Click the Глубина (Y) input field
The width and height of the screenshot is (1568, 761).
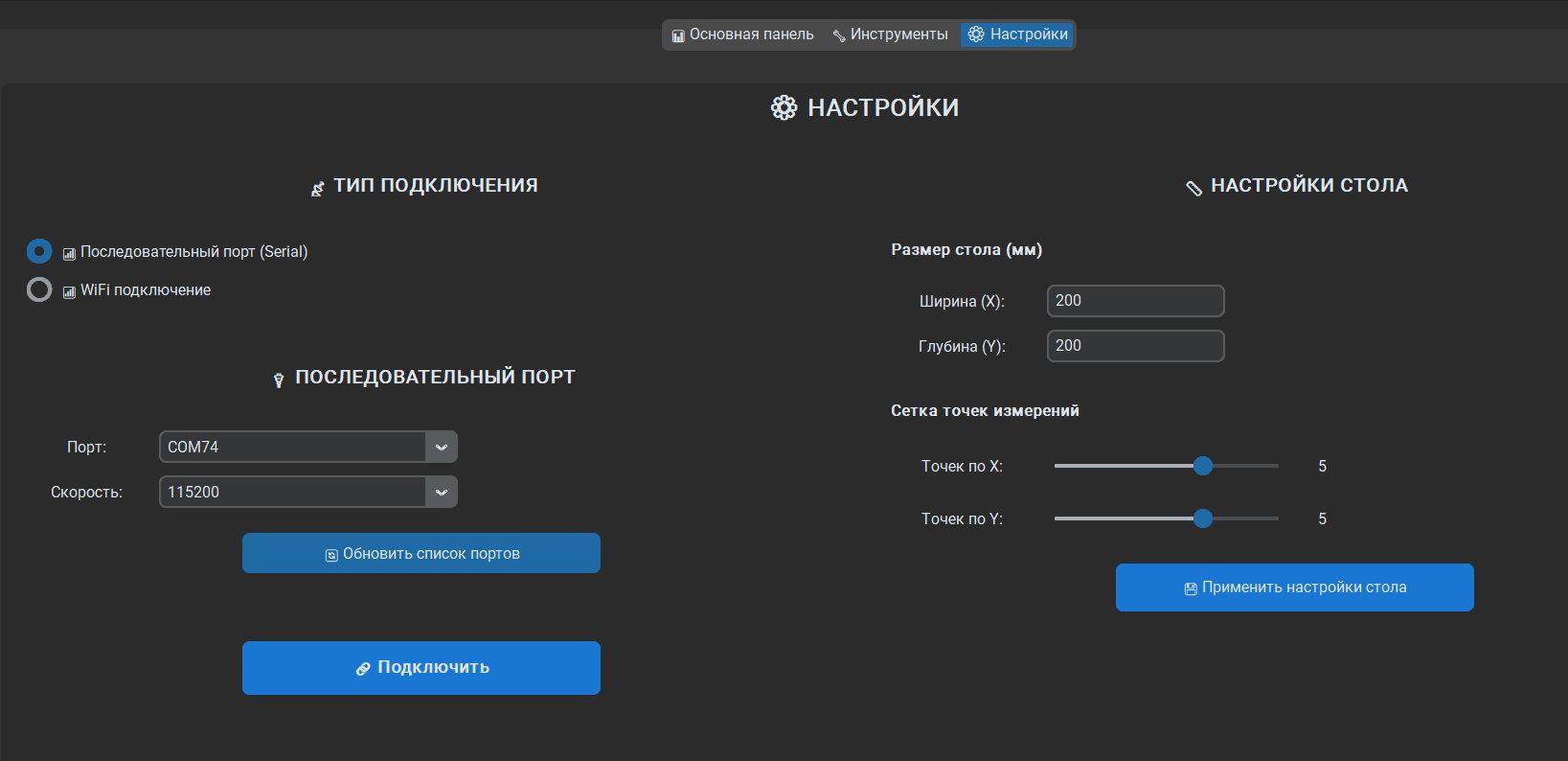coord(1136,346)
